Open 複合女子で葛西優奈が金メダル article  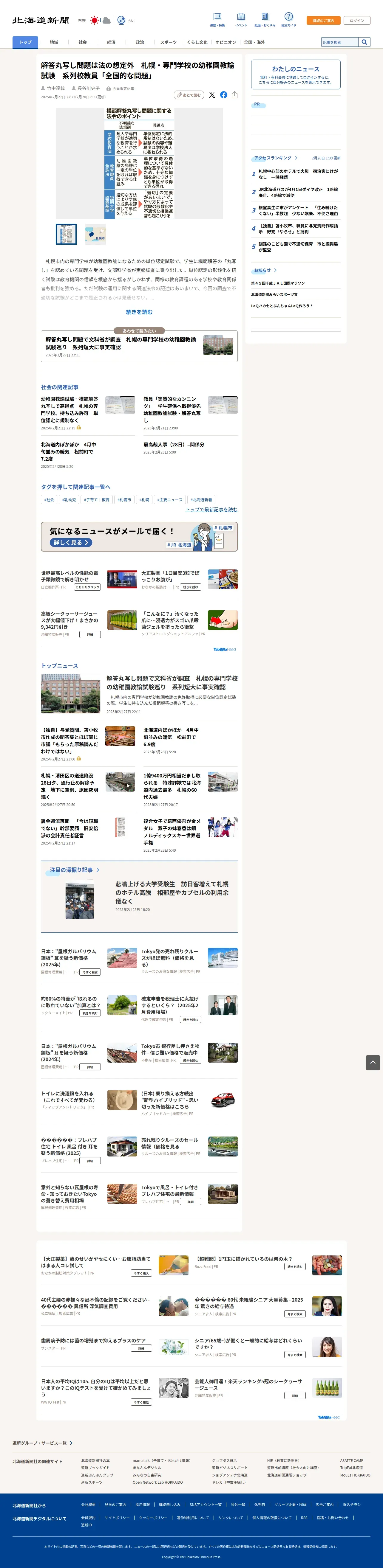click(172, 831)
